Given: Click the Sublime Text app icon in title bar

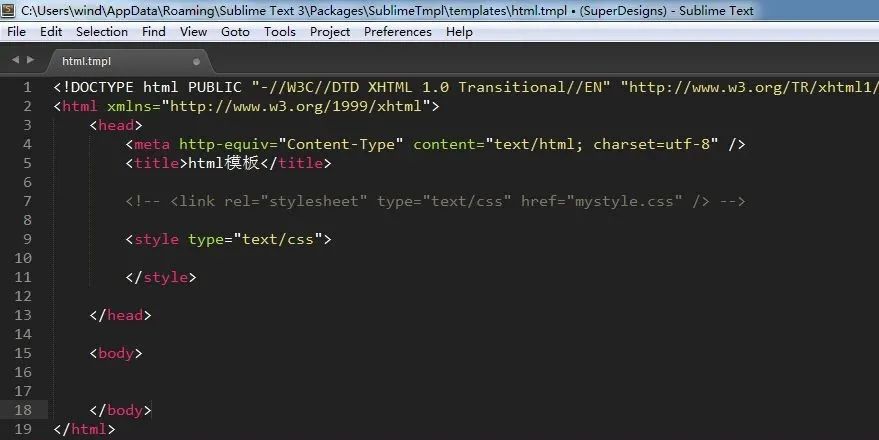Looking at the screenshot, I should (8, 10).
